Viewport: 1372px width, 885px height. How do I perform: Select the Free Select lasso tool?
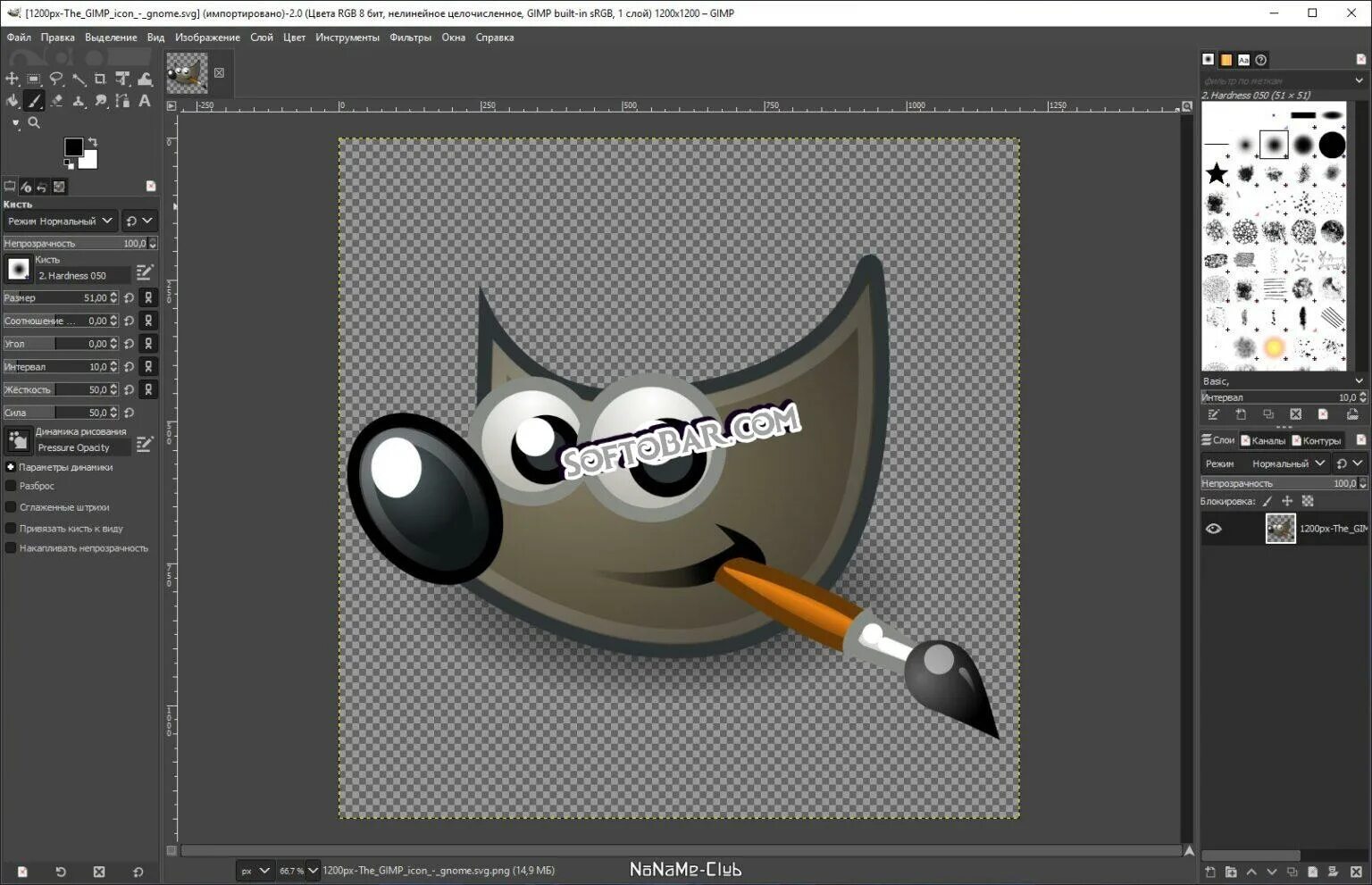tap(56, 79)
